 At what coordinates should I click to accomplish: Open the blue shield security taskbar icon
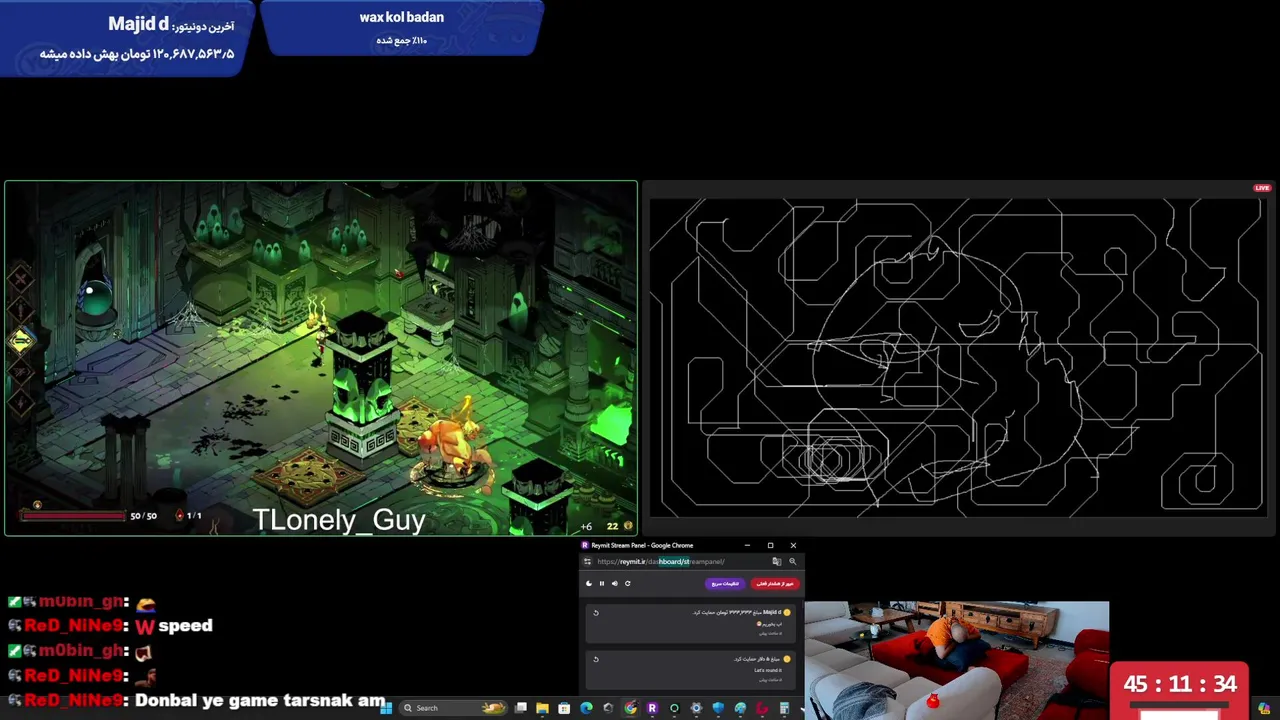pos(718,708)
